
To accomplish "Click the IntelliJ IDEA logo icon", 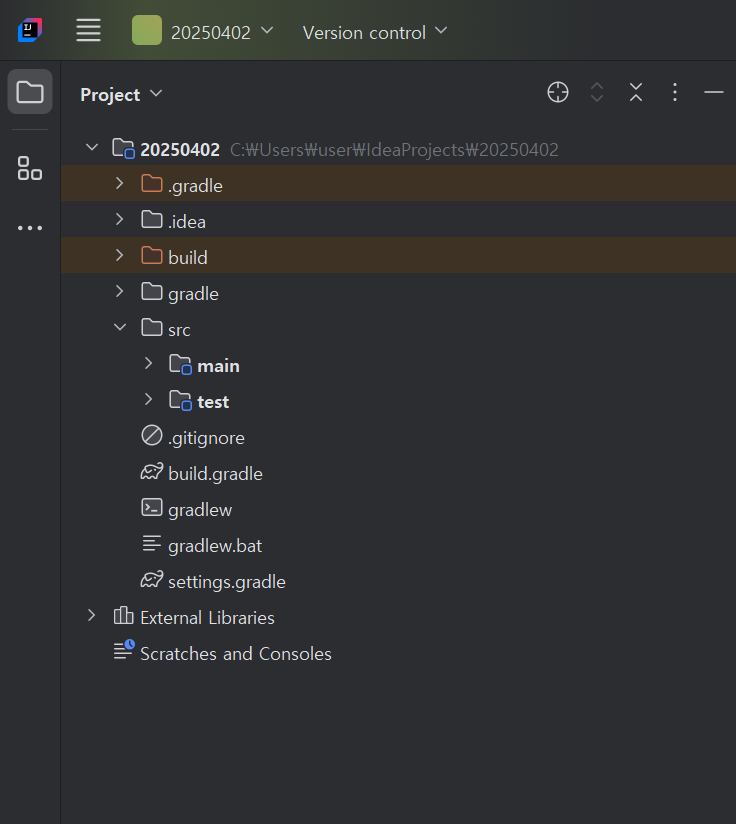I will 30,31.
